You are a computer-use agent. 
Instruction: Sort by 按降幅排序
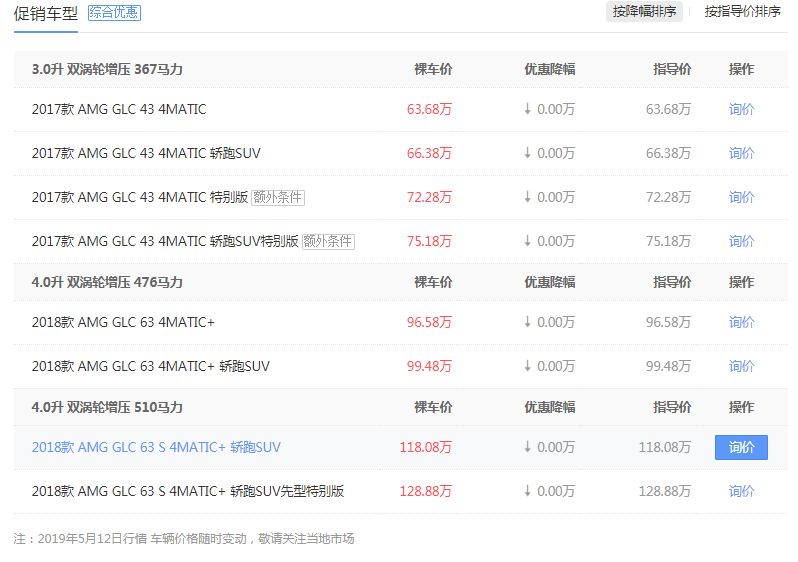pos(644,11)
